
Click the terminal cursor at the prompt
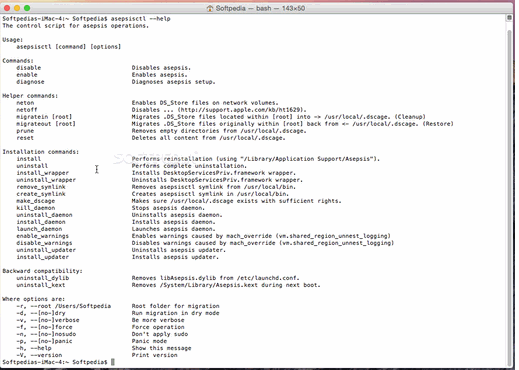point(113,362)
